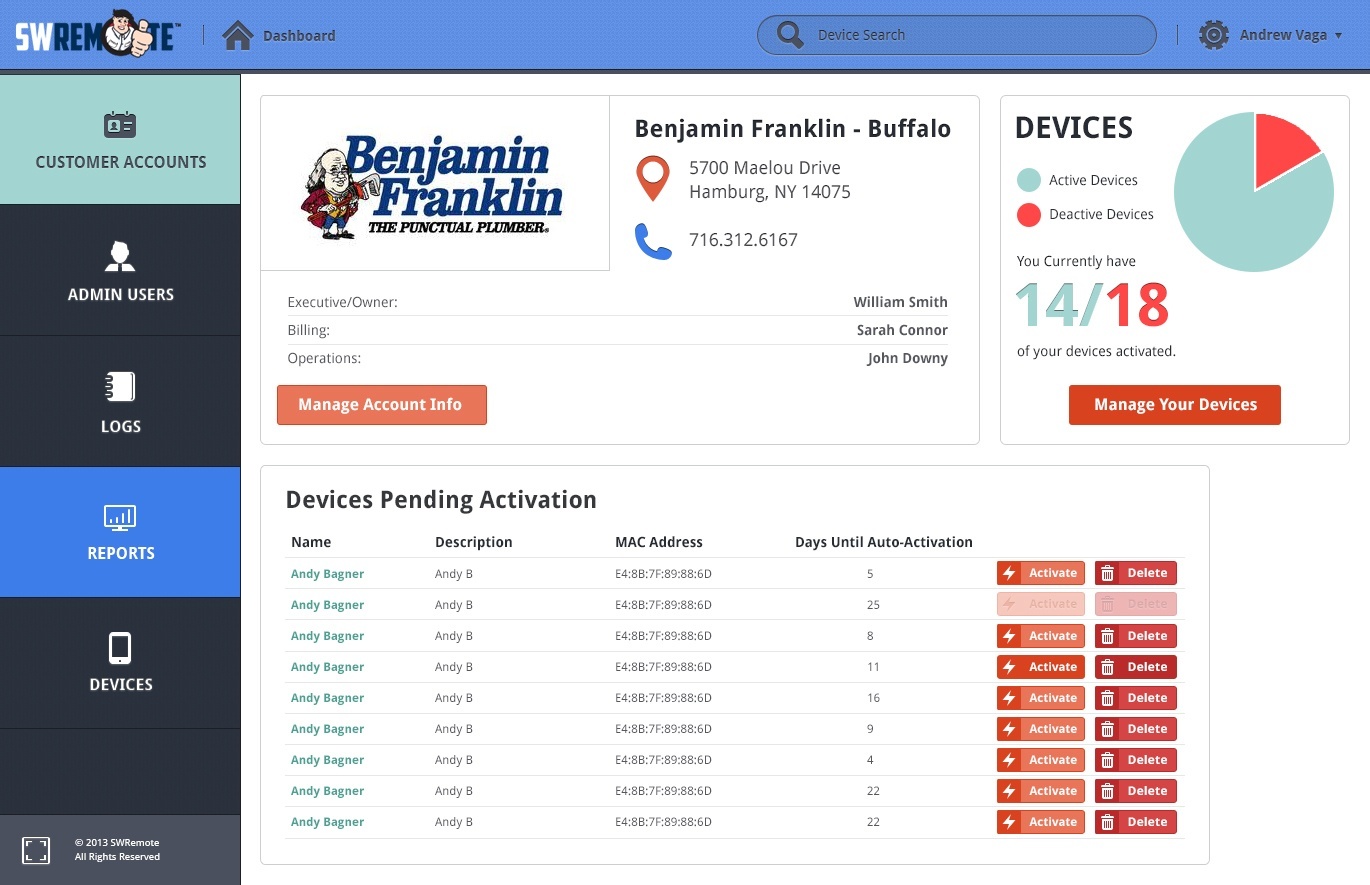Click the 14/18 activated devices count
The width and height of the screenshot is (1370, 885).
1092,305
